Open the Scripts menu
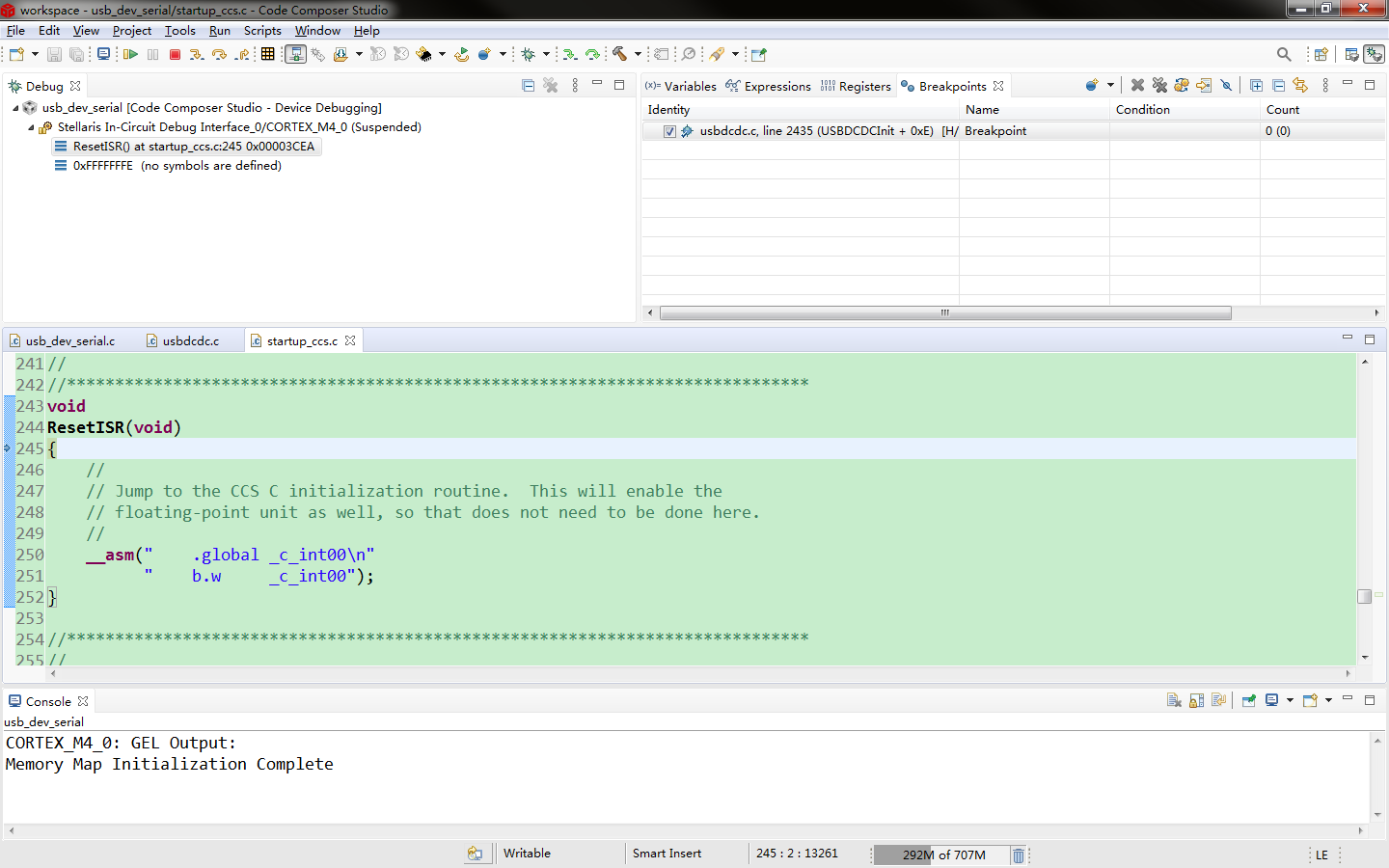The height and width of the screenshot is (868, 1389). (262, 31)
